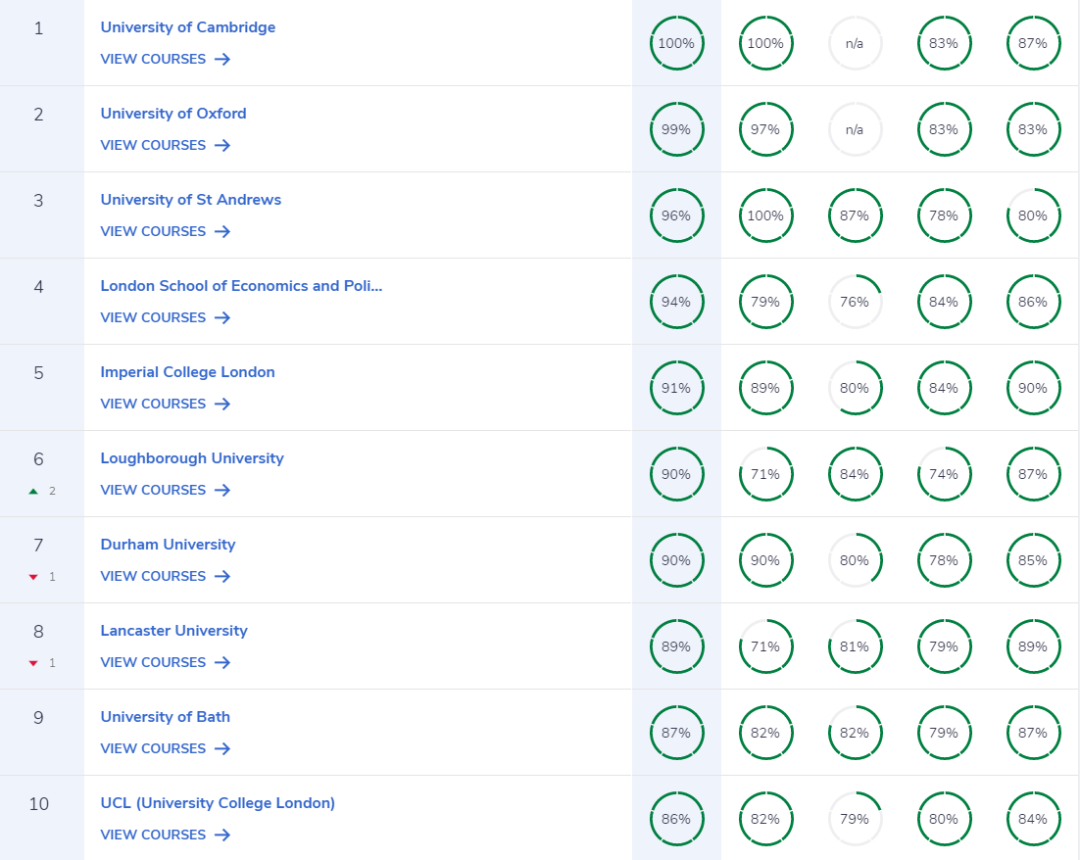1080x860 pixels.
Task: Select the Durham University link
Action: point(168,545)
